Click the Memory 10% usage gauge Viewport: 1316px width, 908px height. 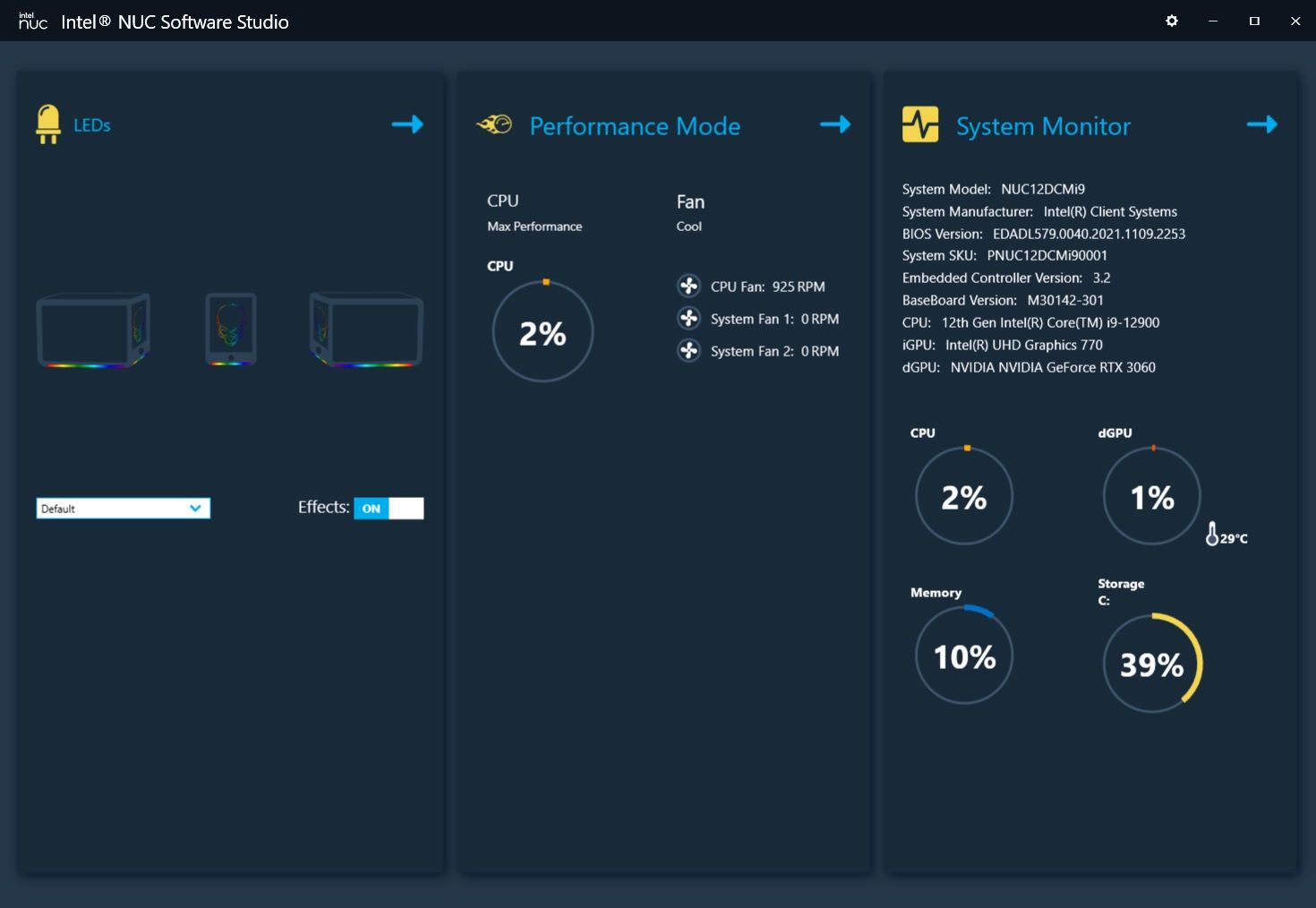[964, 655]
